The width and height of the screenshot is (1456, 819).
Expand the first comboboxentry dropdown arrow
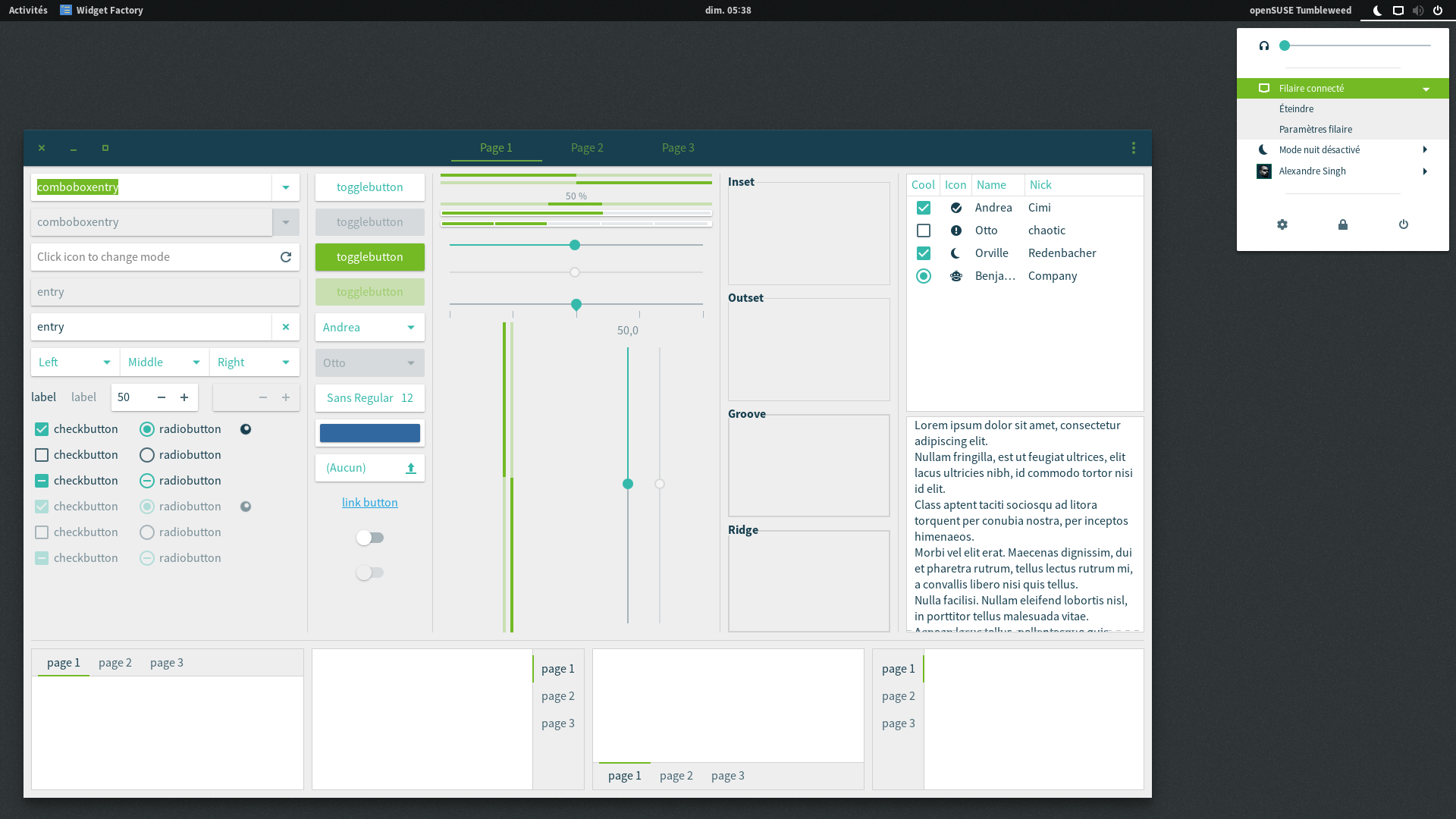click(x=286, y=187)
